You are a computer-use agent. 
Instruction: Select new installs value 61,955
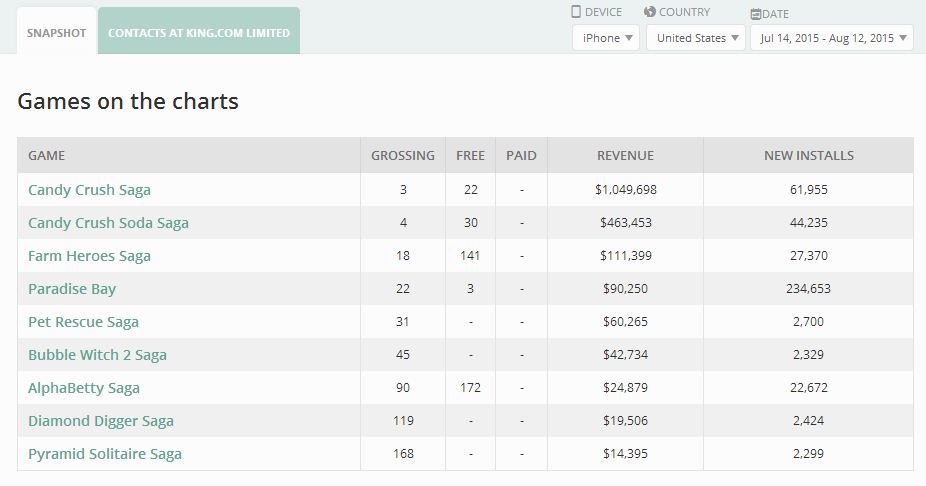tap(808, 190)
